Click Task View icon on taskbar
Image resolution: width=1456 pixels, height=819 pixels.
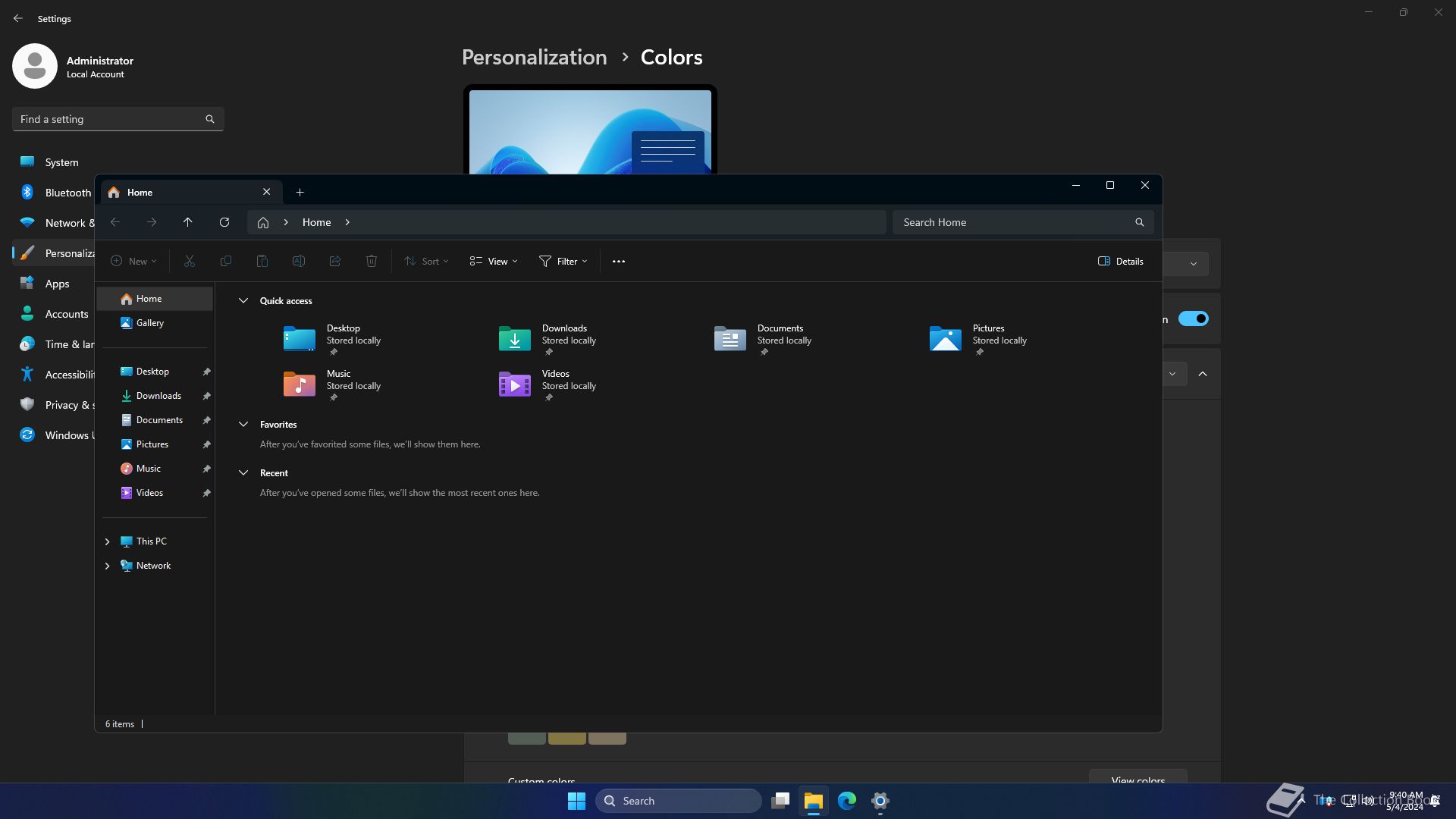[x=780, y=801]
